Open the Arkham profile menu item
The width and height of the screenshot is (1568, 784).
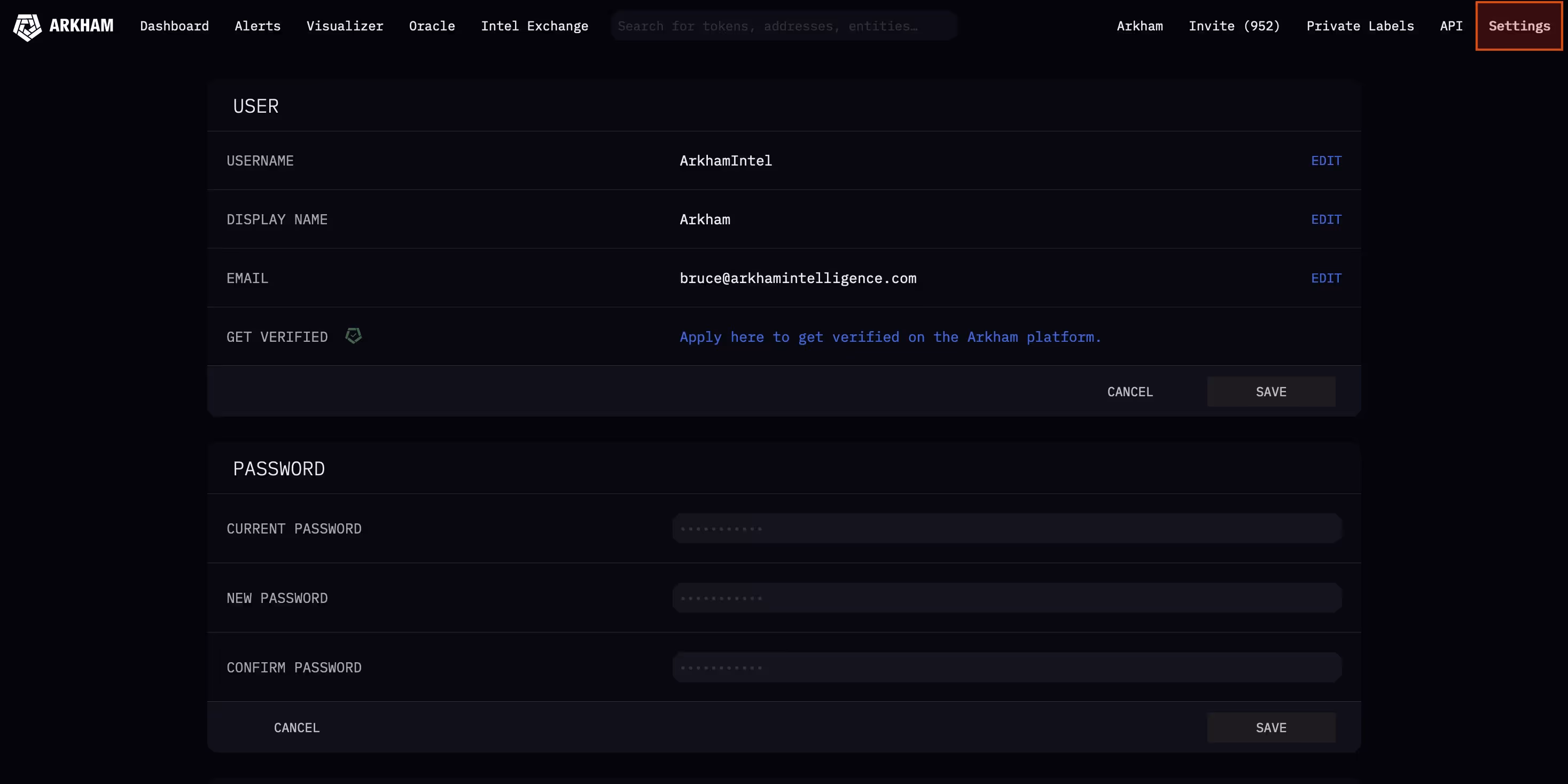(x=1140, y=26)
